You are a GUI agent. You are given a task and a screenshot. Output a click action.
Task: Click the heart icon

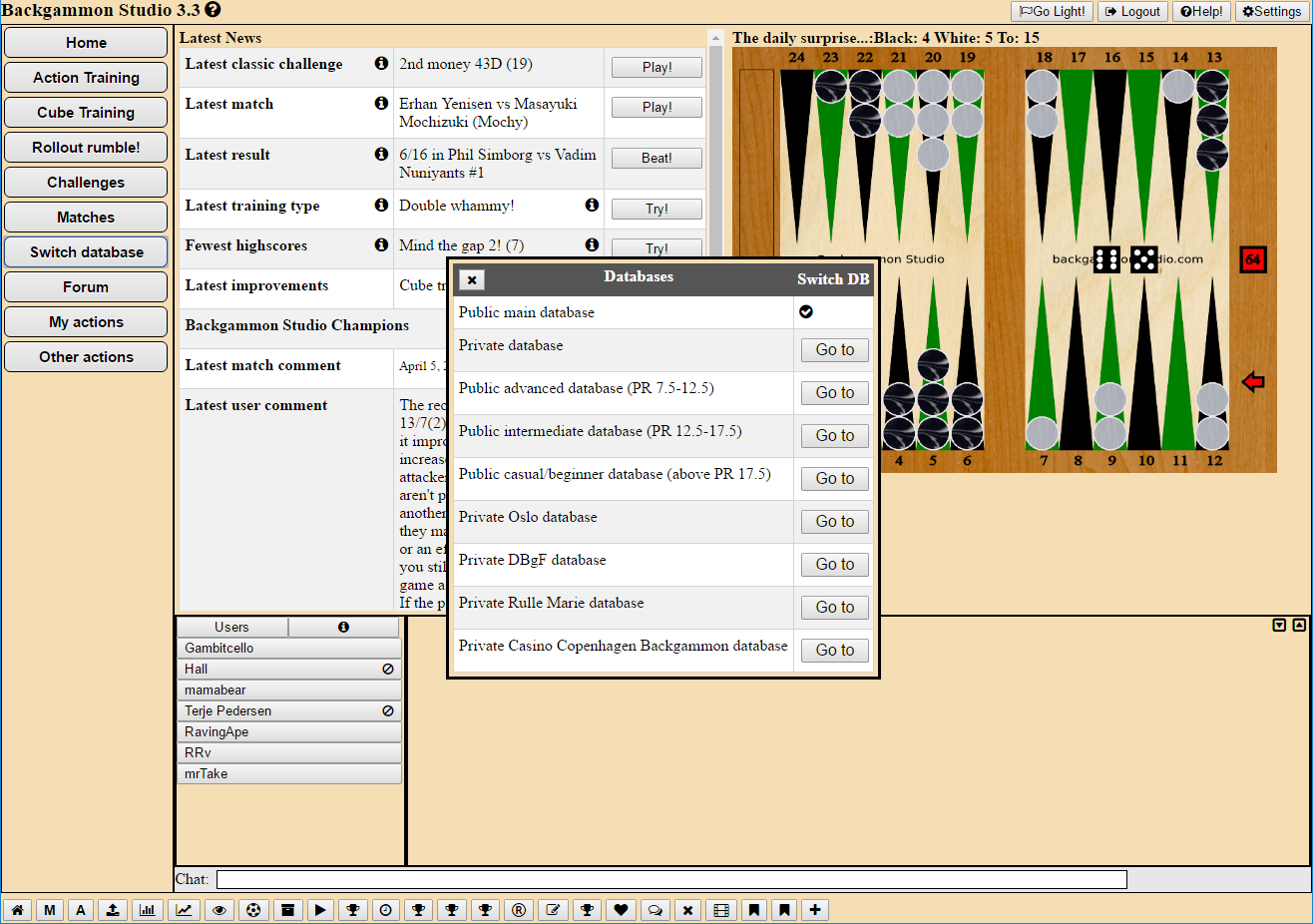pos(621,910)
